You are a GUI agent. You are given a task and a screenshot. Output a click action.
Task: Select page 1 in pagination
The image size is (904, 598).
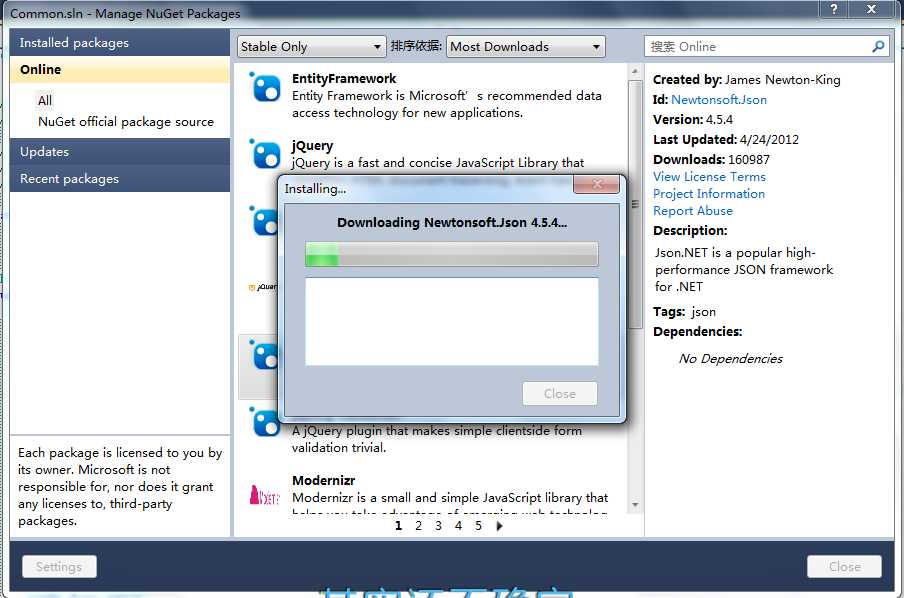[x=398, y=526]
